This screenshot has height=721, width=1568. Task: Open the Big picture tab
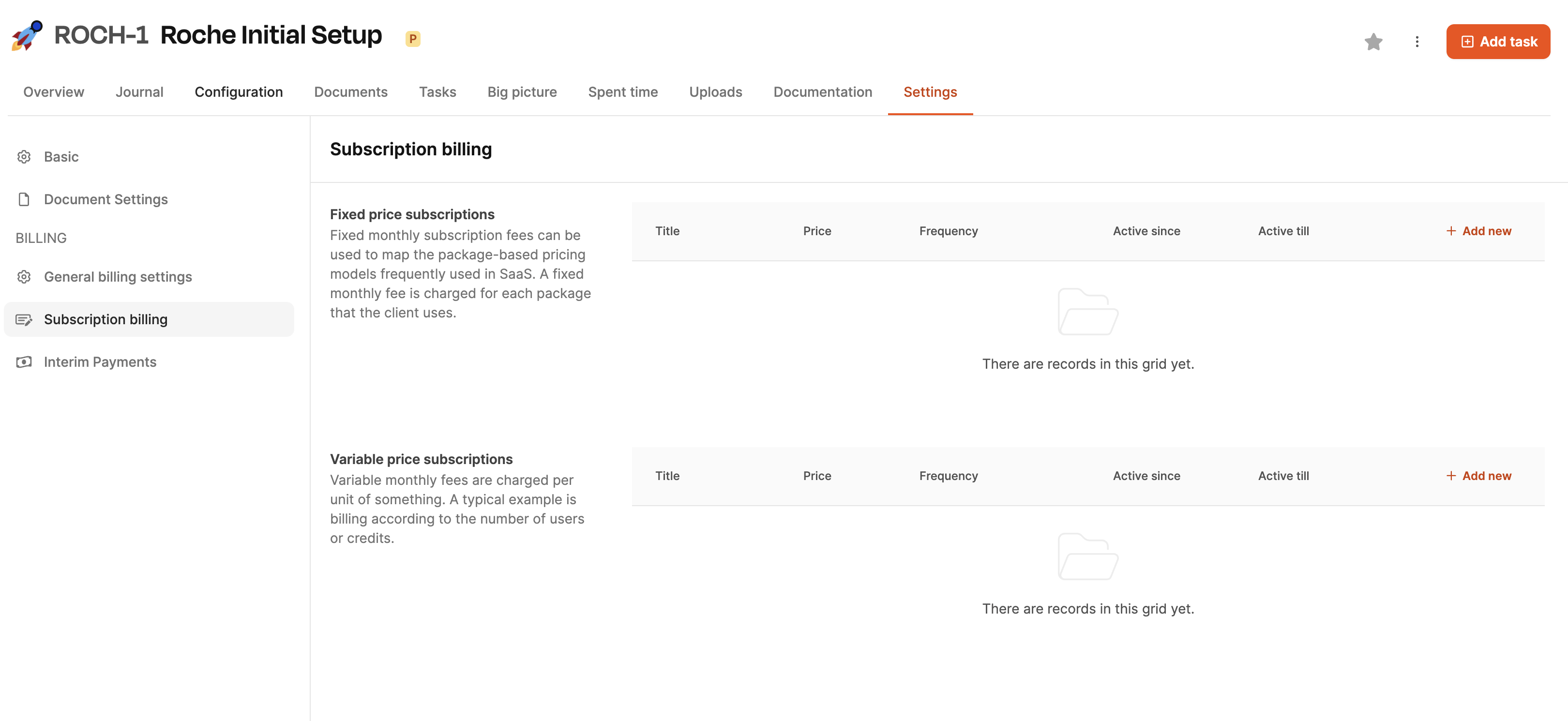point(522,92)
